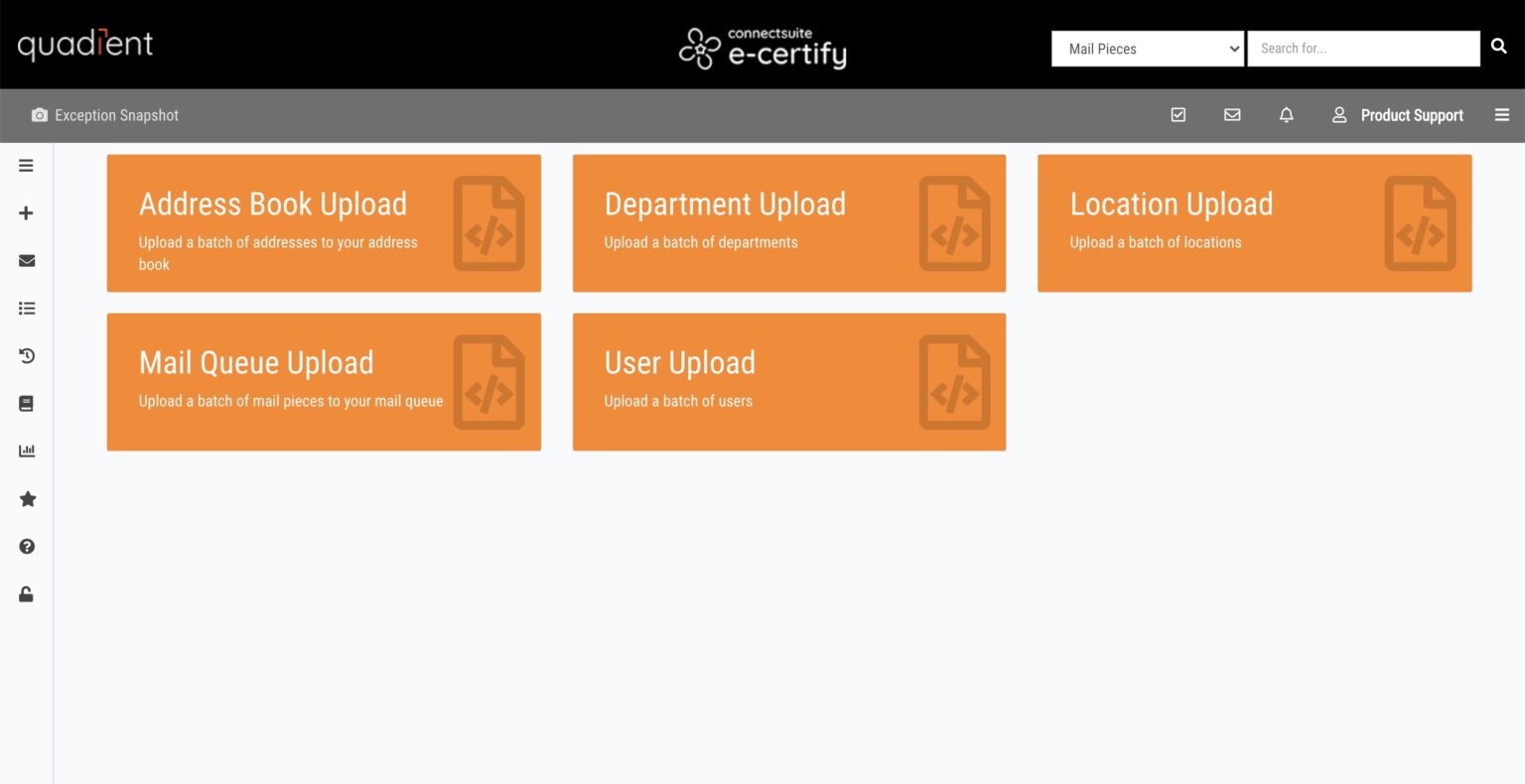
Task: Open the Address Book Upload panel
Action: (x=324, y=222)
